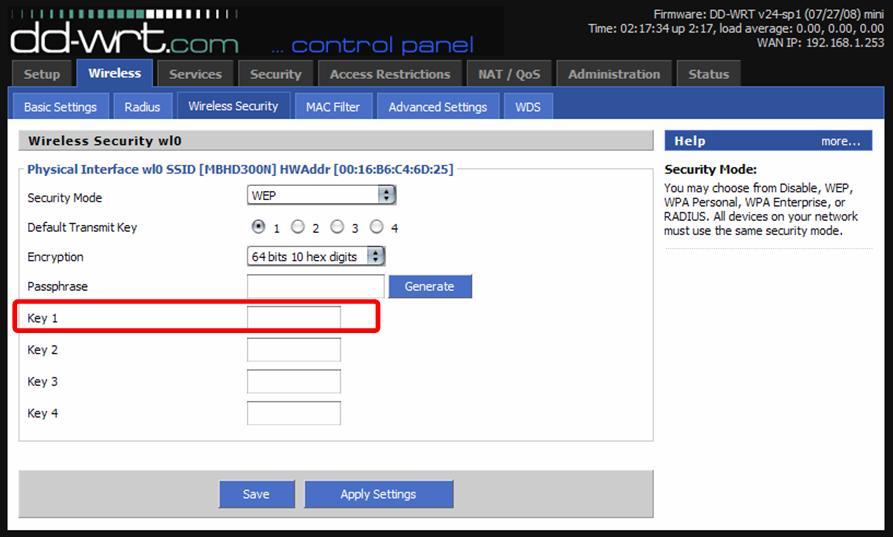Expand the Security Mode dropdown
This screenshot has width=893, height=537.
(321, 195)
